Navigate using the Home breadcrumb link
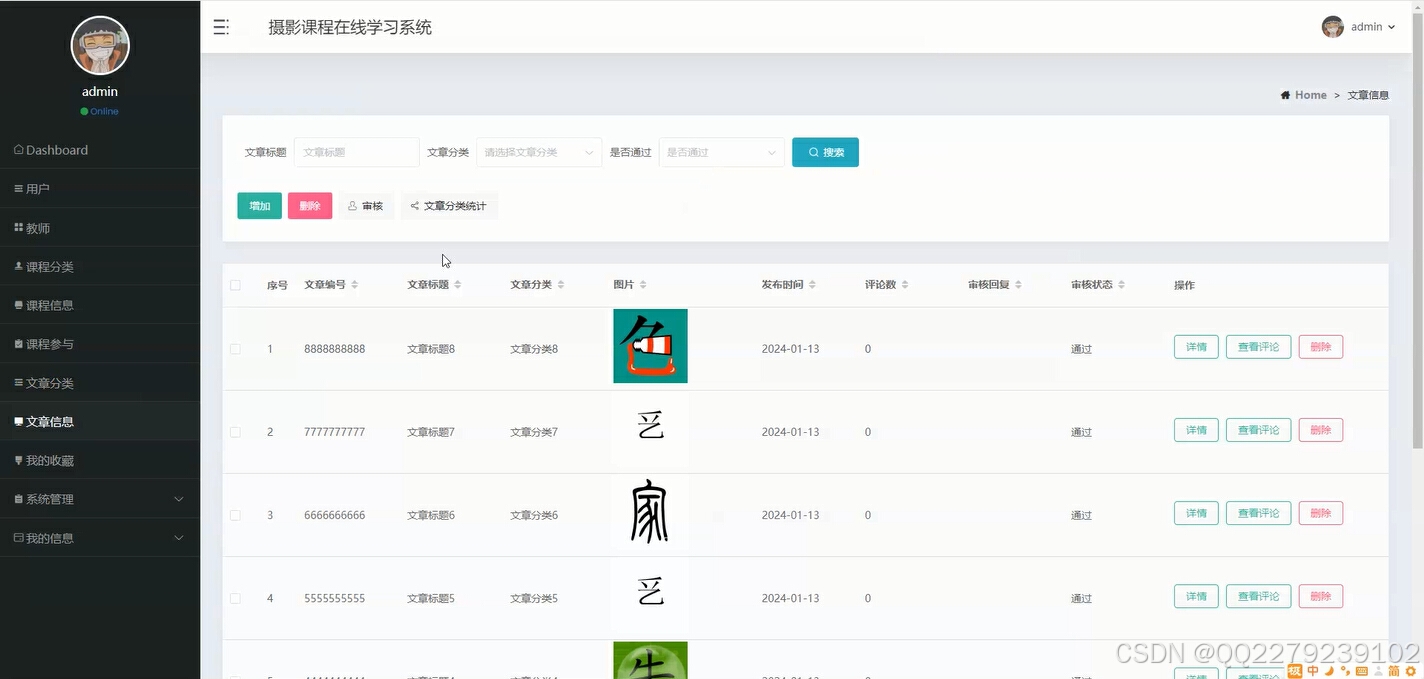Viewport: 1424px width, 679px height. (x=1310, y=94)
